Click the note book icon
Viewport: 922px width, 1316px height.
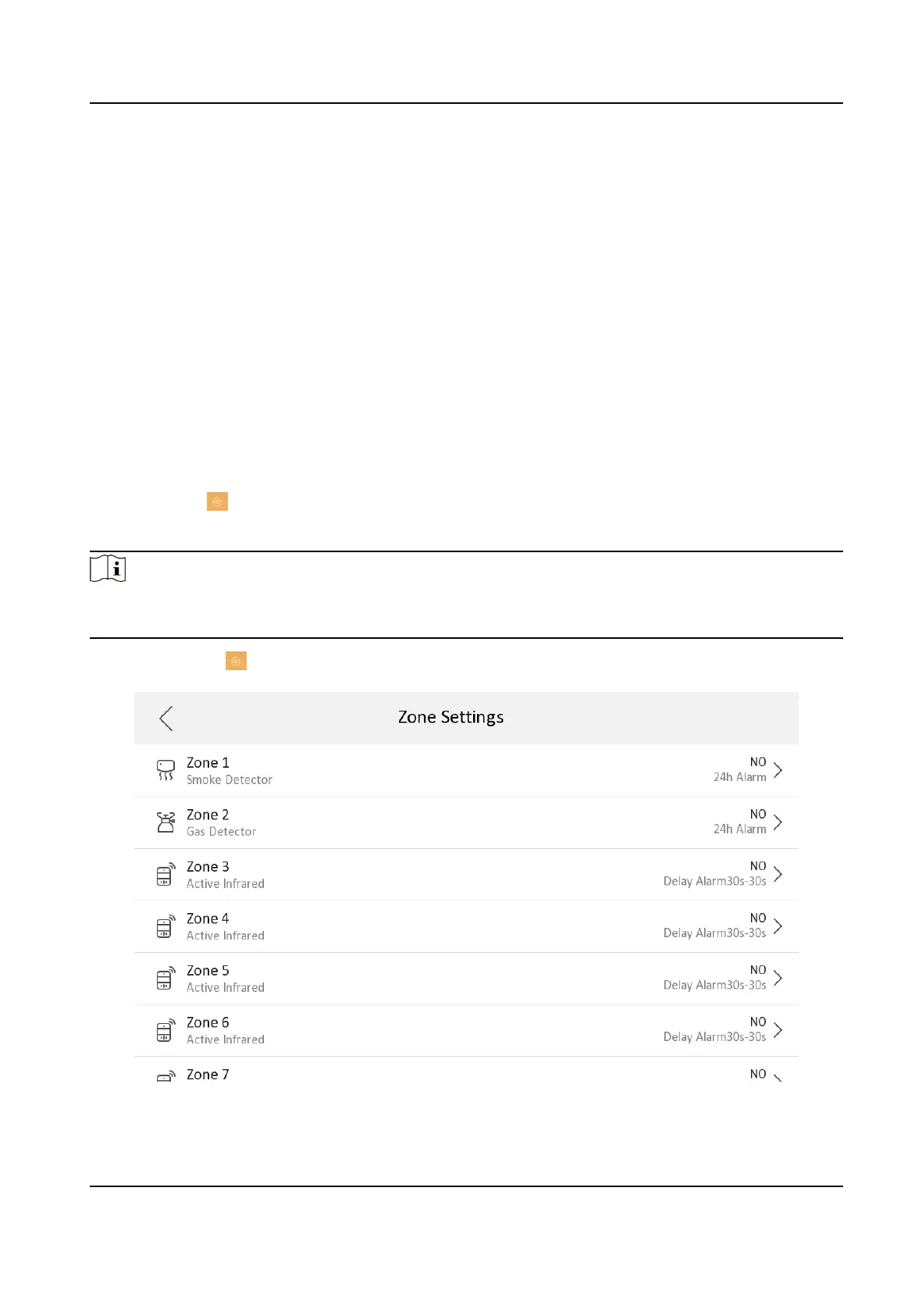click(108, 569)
